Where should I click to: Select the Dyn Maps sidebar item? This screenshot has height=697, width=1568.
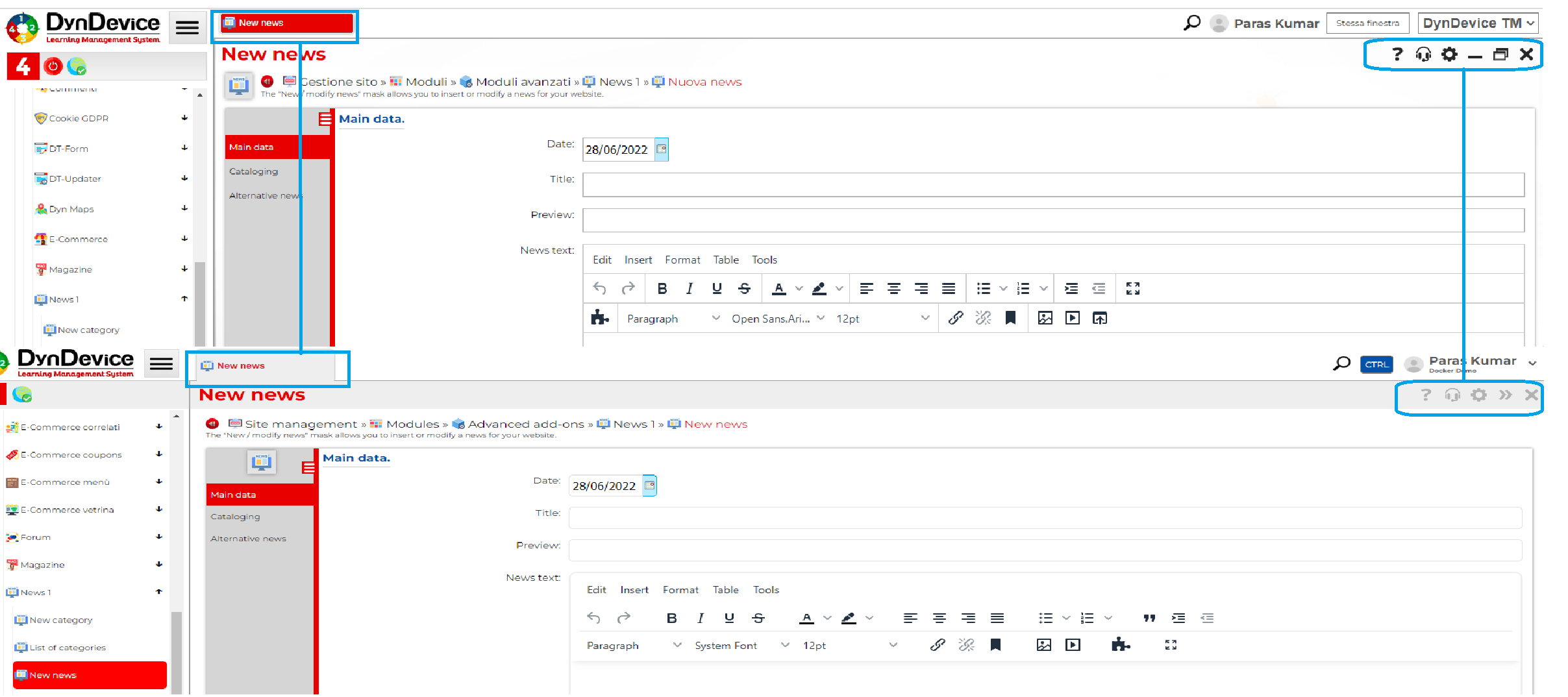71,209
